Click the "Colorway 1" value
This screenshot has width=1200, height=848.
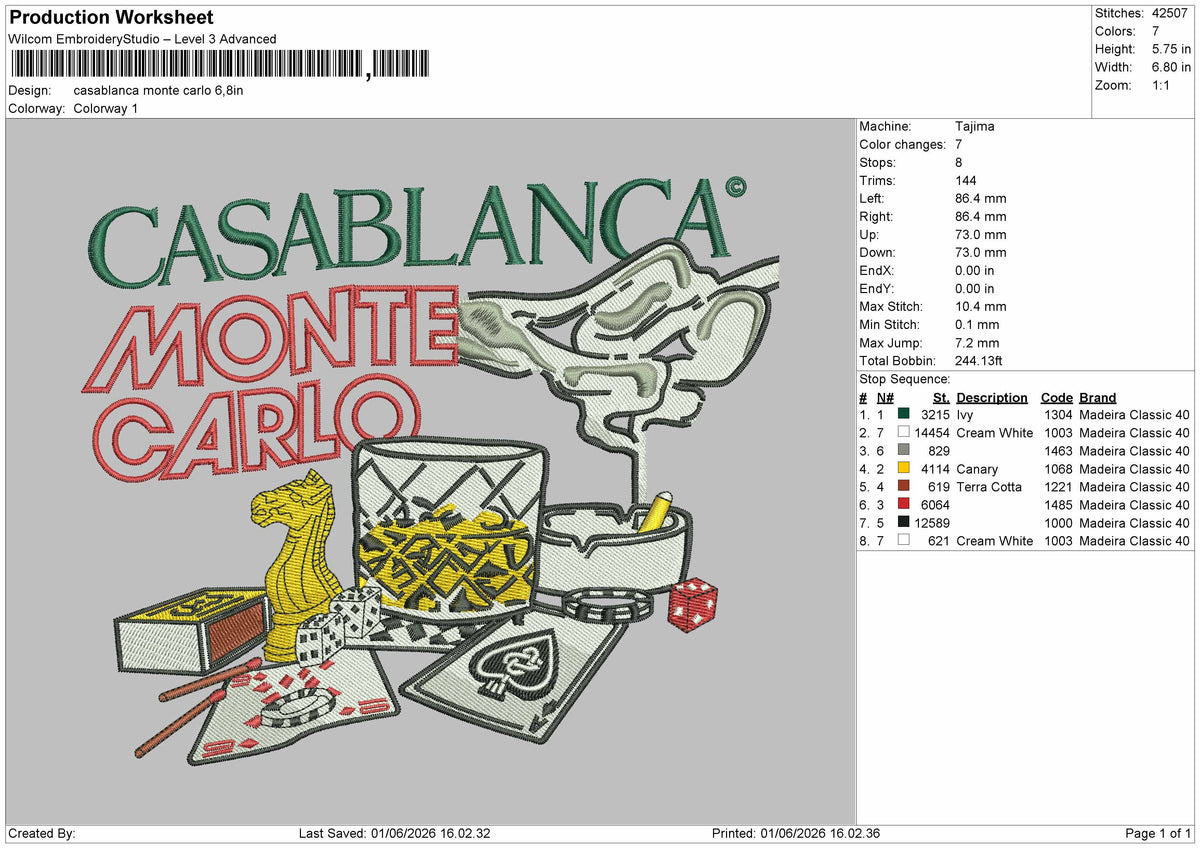coord(106,108)
